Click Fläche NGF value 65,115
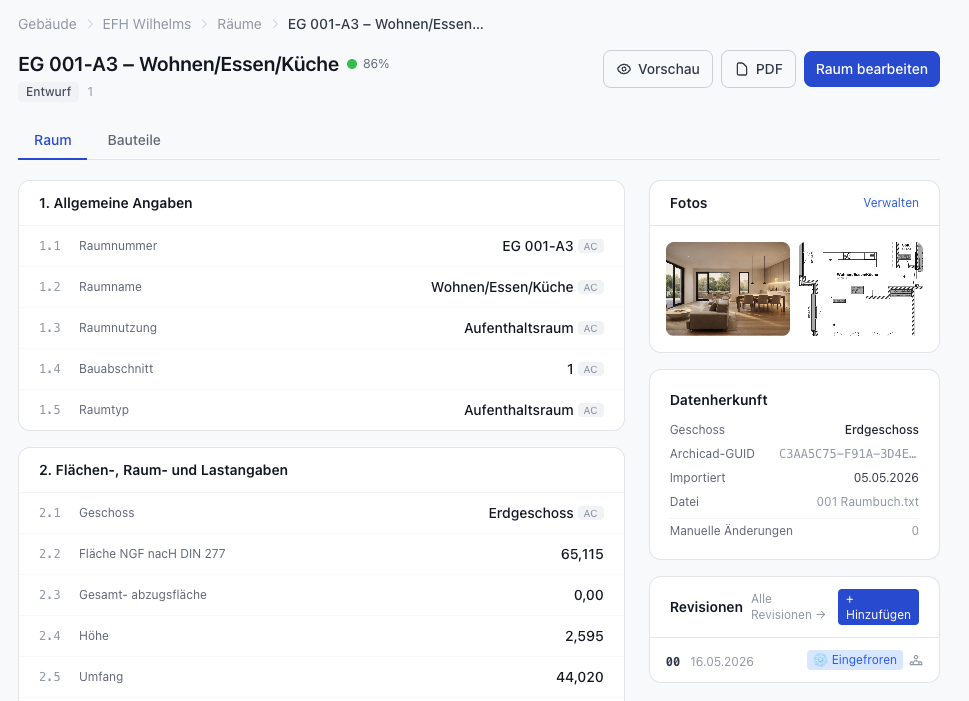 (582, 554)
